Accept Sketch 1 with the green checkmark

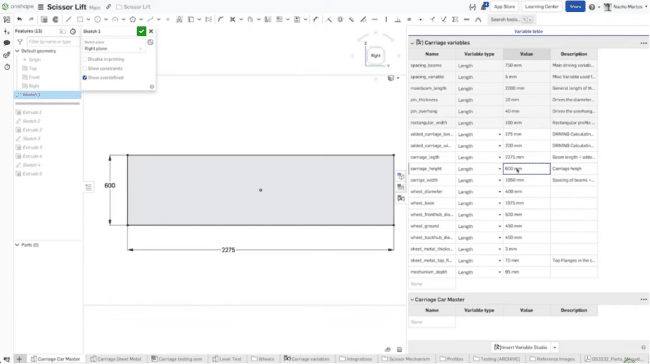pos(141,31)
